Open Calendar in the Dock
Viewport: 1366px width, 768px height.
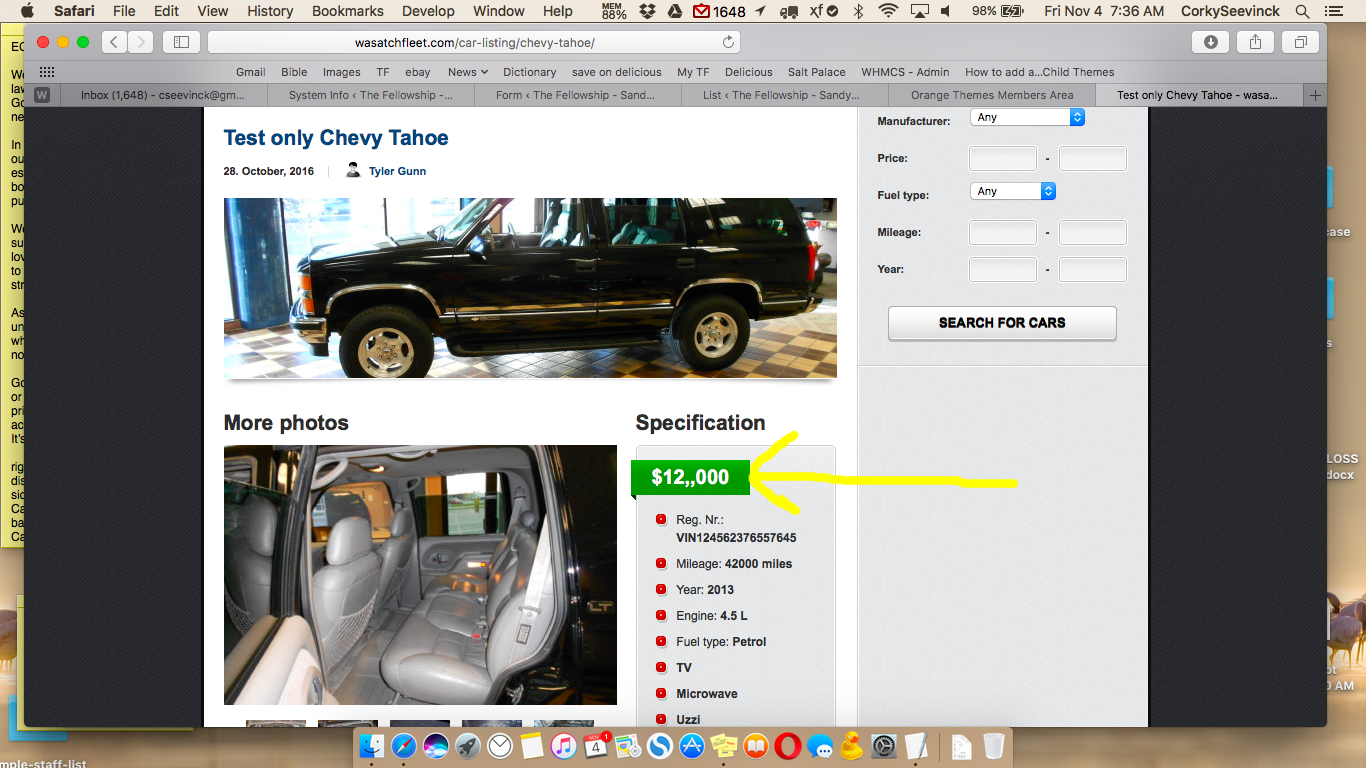(x=596, y=745)
